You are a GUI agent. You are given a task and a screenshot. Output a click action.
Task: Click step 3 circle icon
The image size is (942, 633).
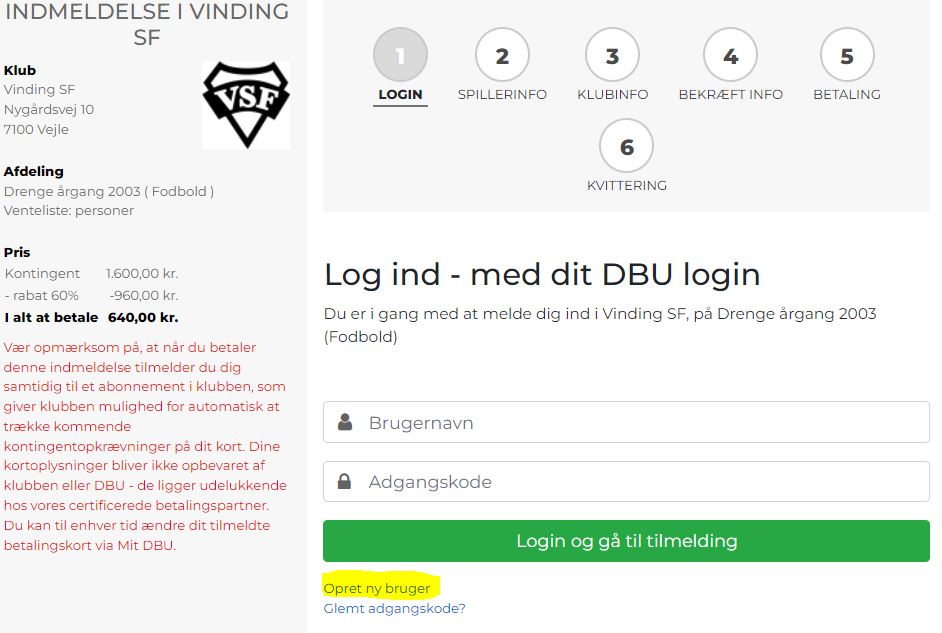tap(612, 55)
